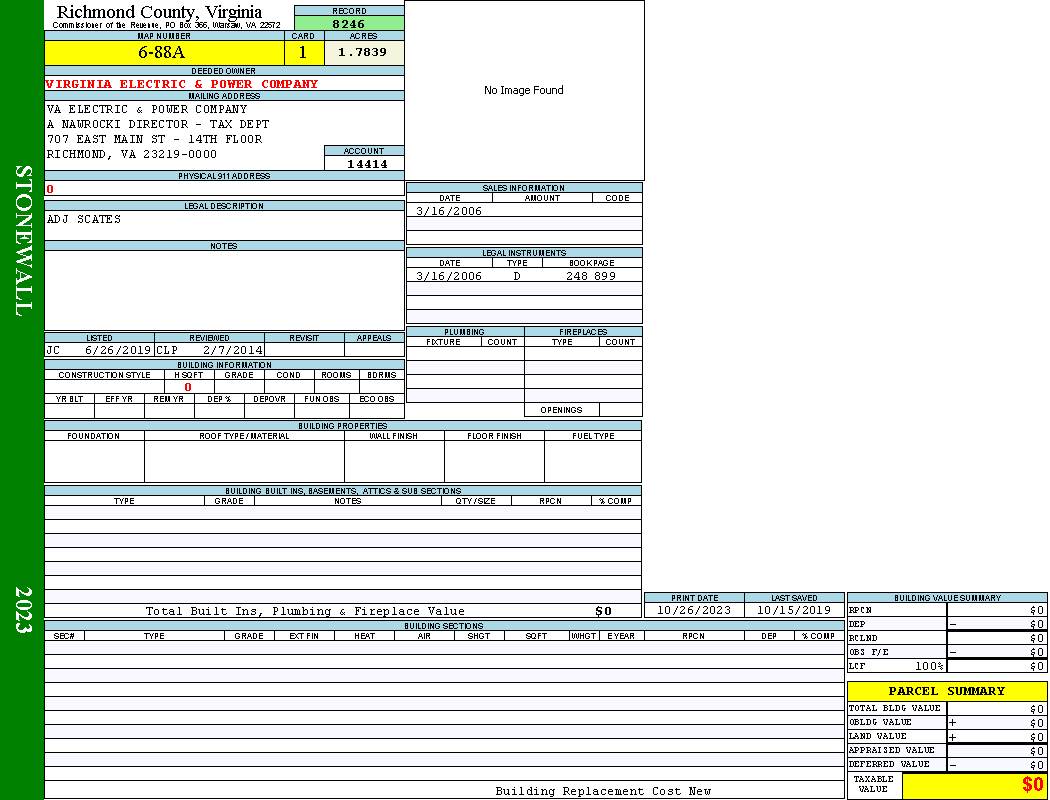Click the STONEWALL label in green sidebar
Viewport: 1050px width, 800px height.
click(x=23, y=240)
